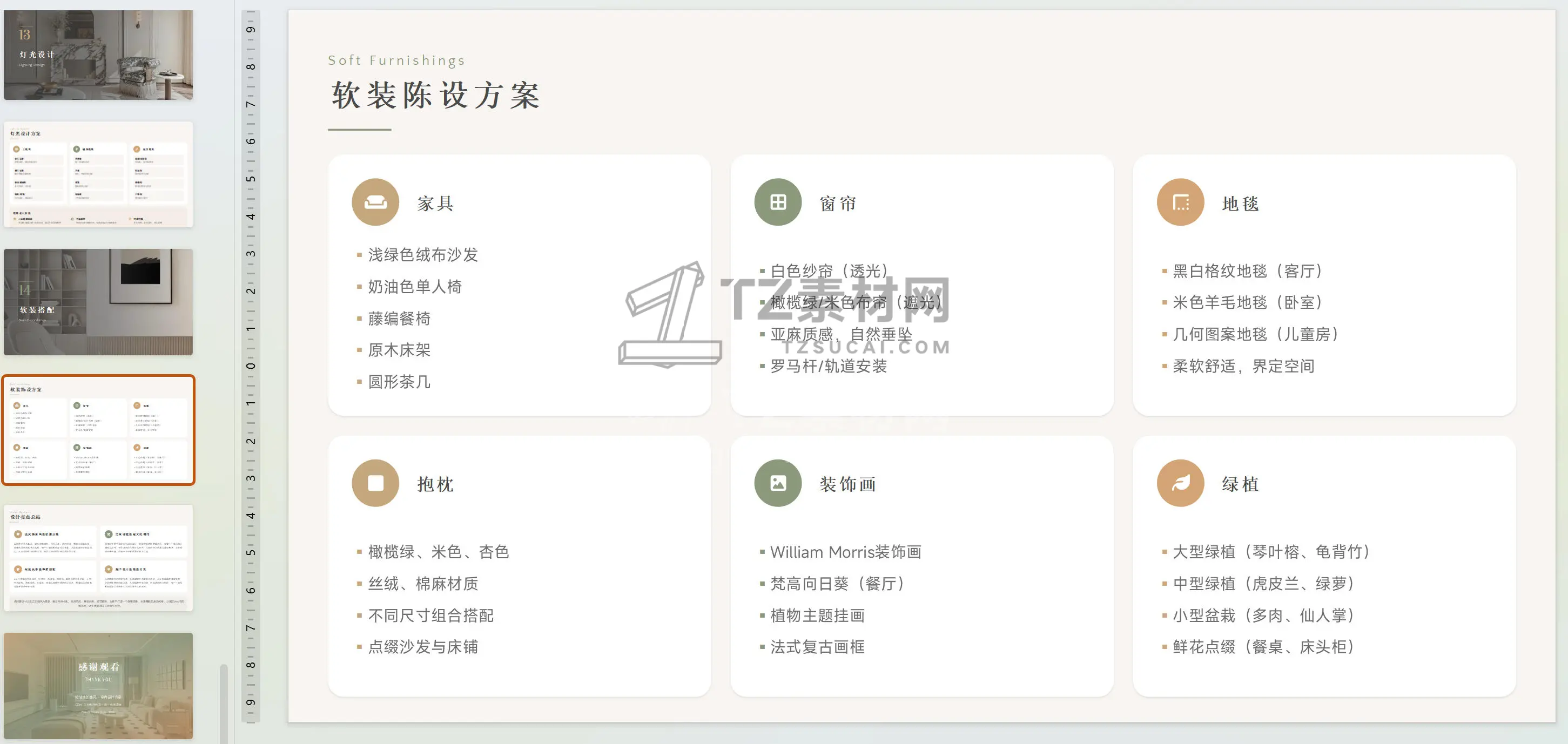Click the Soft Furnishings subtitle text
The width and height of the screenshot is (1568, 744).
point(396,60)
